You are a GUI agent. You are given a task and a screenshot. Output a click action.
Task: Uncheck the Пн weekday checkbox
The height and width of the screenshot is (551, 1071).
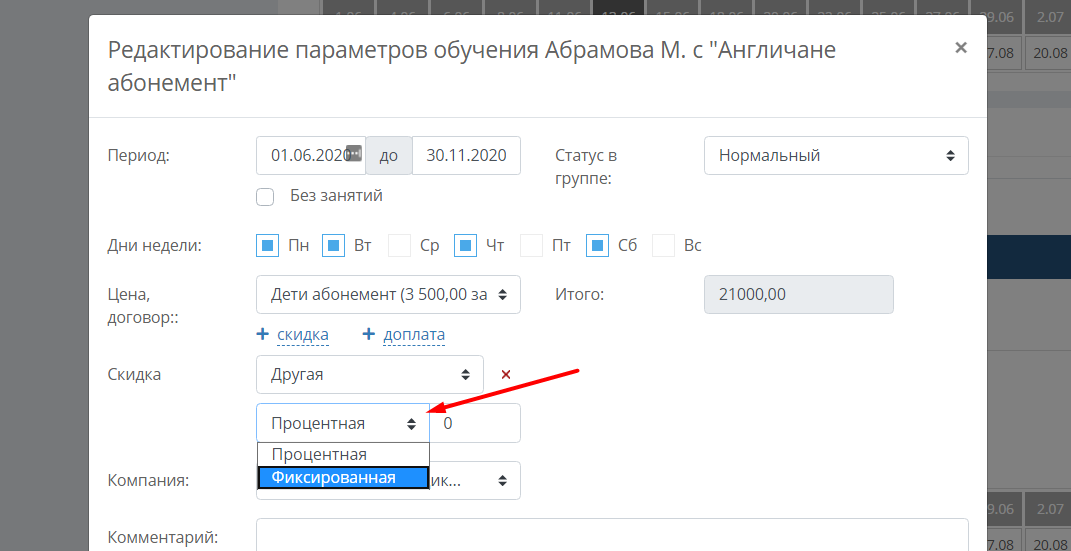[268, 245]
